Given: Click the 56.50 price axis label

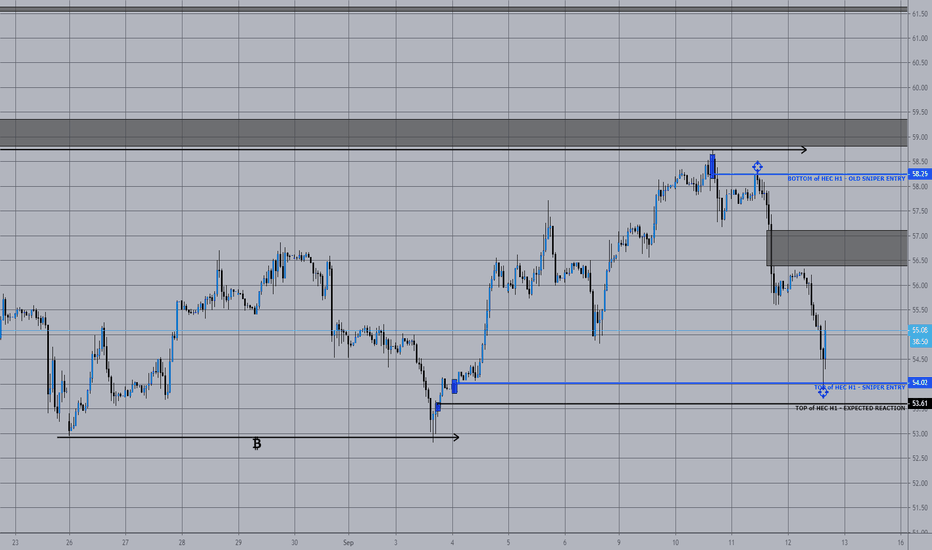Looking at the screenshot, I should [920, 260].
